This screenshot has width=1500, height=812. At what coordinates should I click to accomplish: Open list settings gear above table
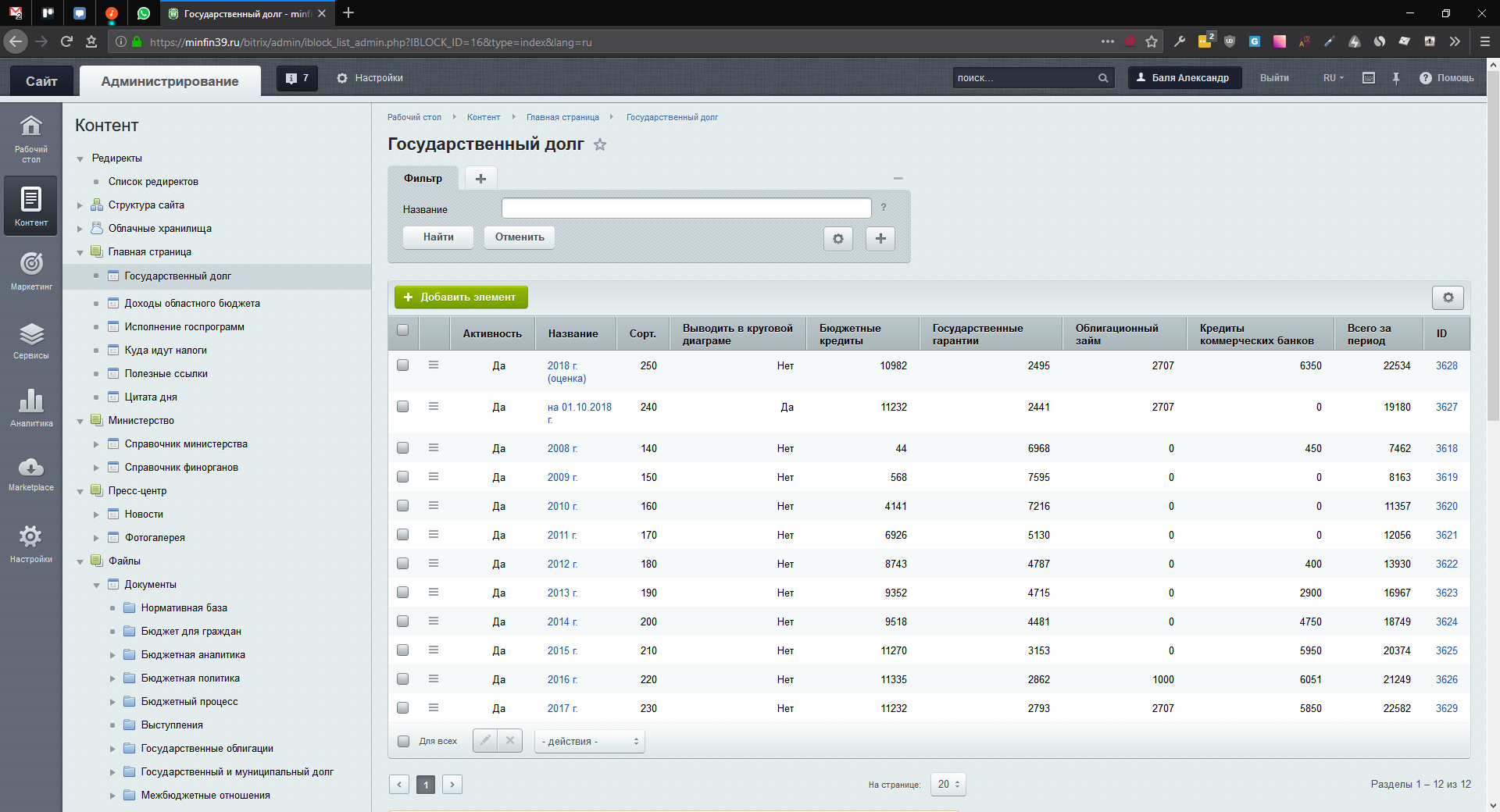point(1448,297)
